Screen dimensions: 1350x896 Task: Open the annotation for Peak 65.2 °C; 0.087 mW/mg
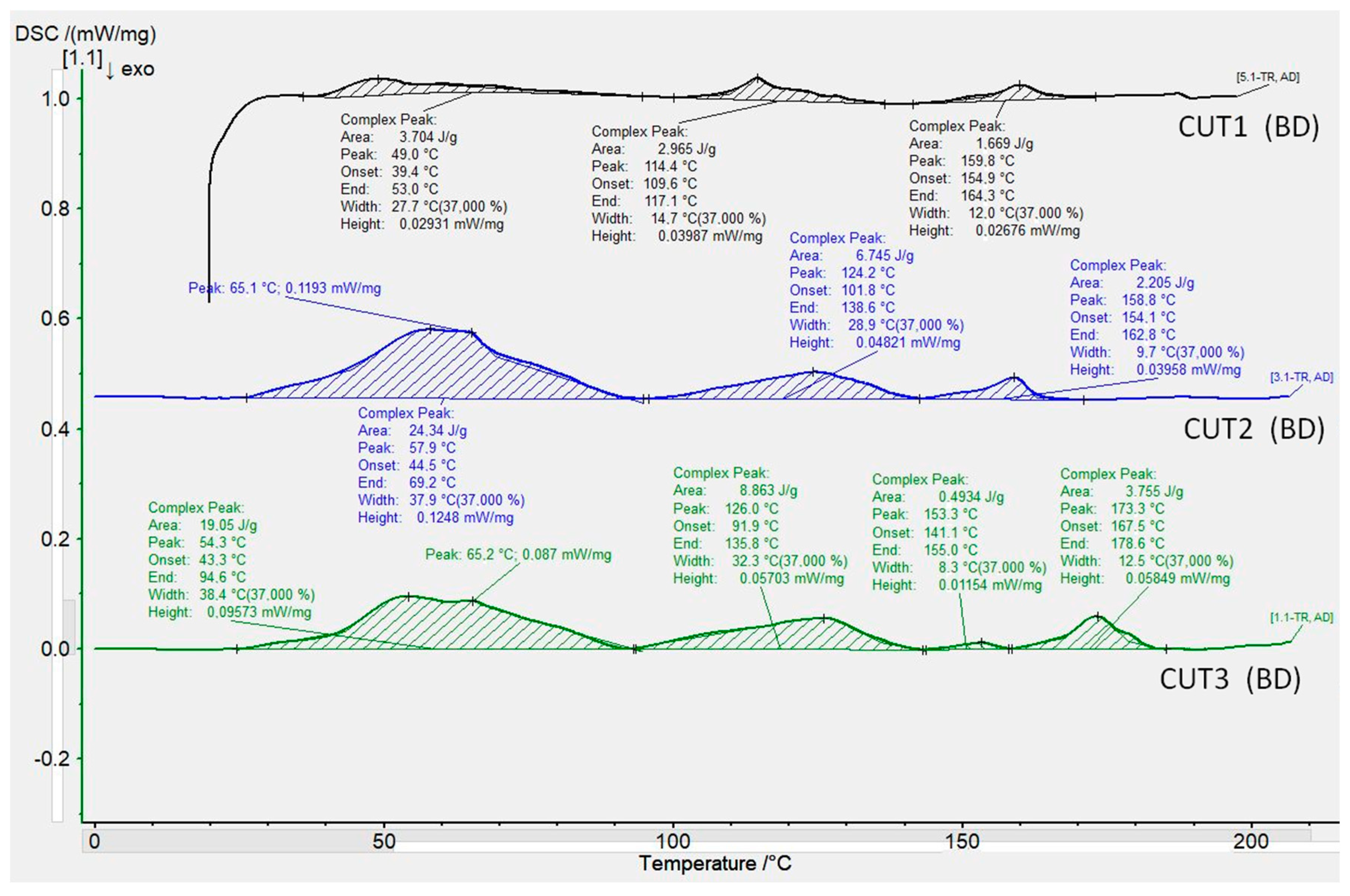pos(517,554)
